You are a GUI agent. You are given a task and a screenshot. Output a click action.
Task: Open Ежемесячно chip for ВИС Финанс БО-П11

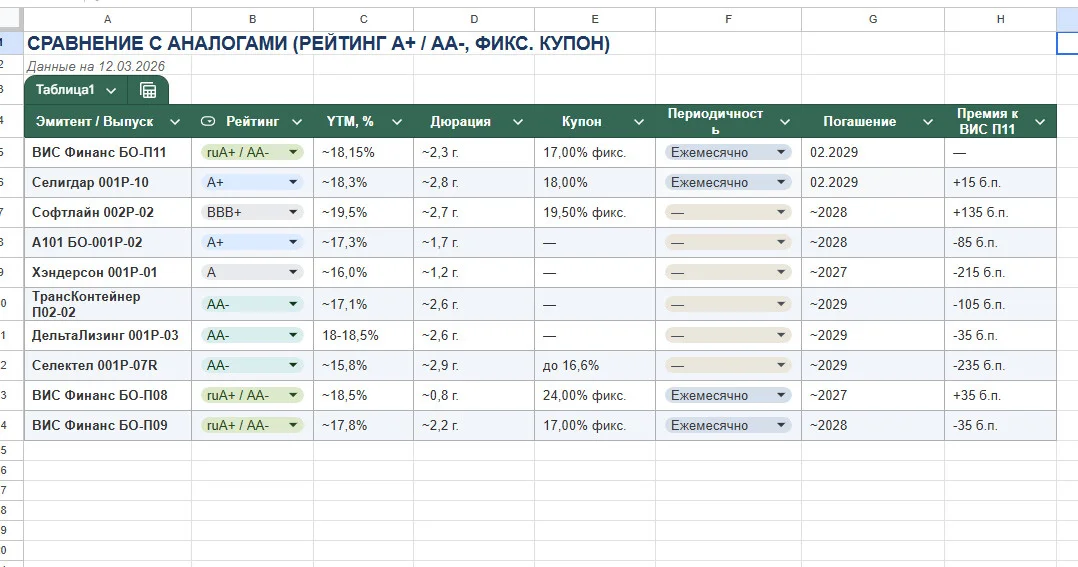click(728, 153)
